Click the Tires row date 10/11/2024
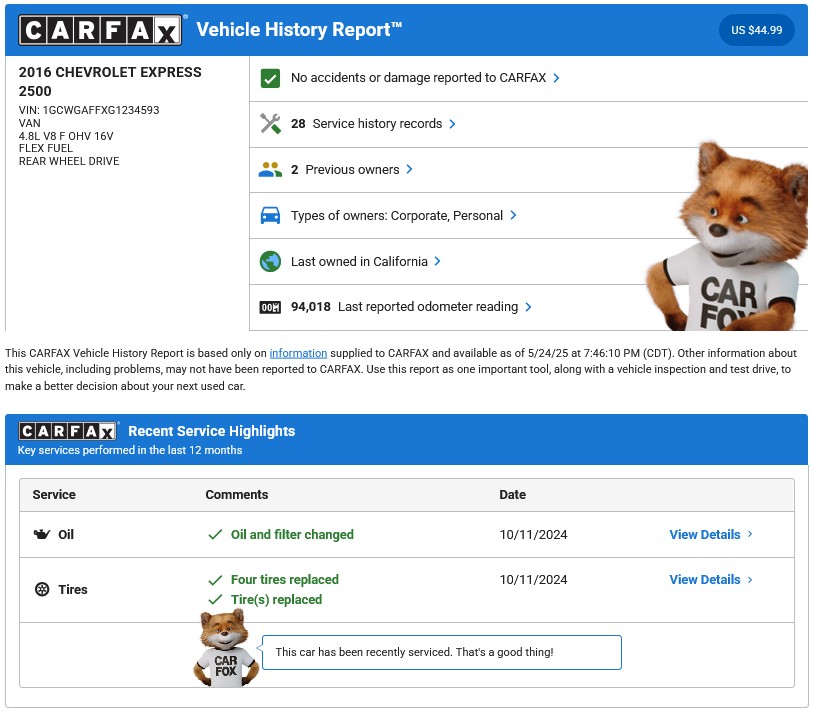This screenshot has width=813, height=713. click(x=534, y=580)
